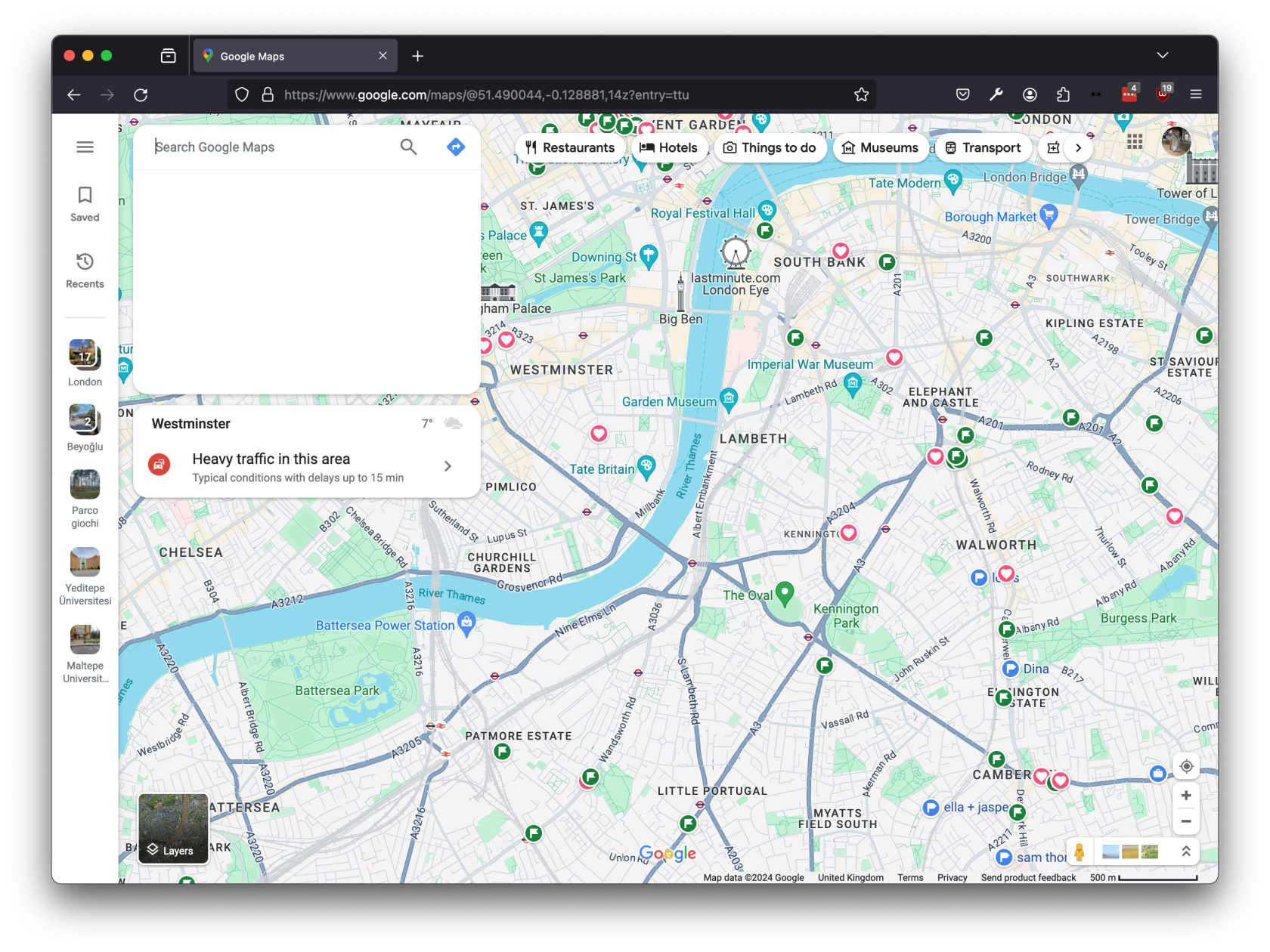Open Recents history

pos(85,270)
